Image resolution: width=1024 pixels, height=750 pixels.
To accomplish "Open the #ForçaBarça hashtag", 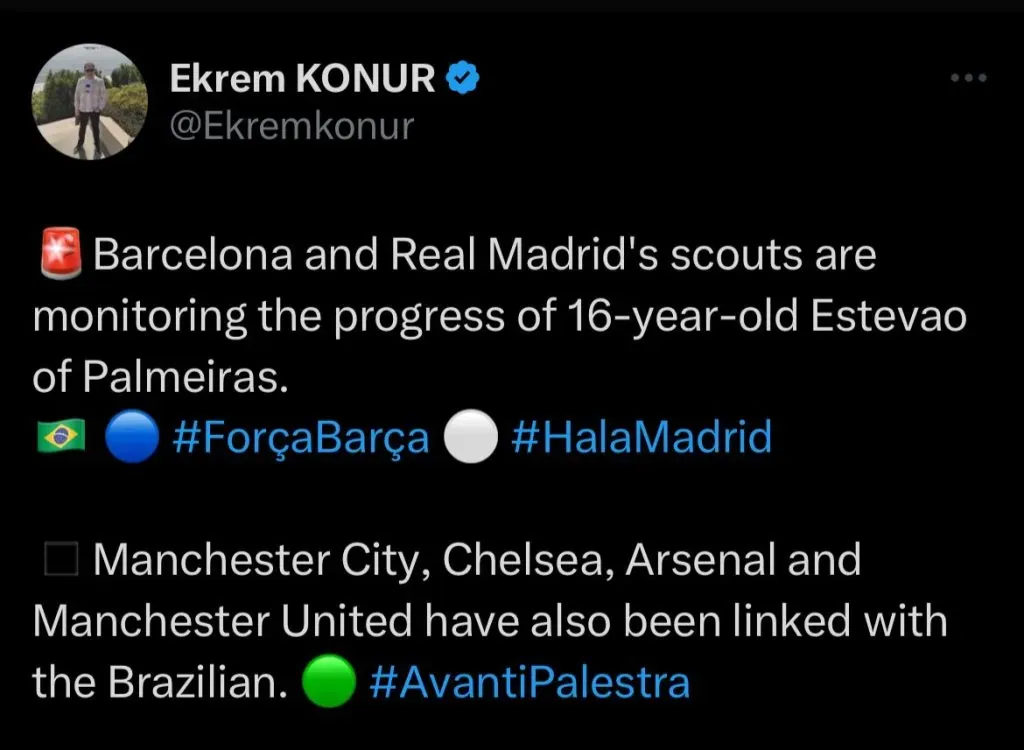I will click(x=301, y=439).
